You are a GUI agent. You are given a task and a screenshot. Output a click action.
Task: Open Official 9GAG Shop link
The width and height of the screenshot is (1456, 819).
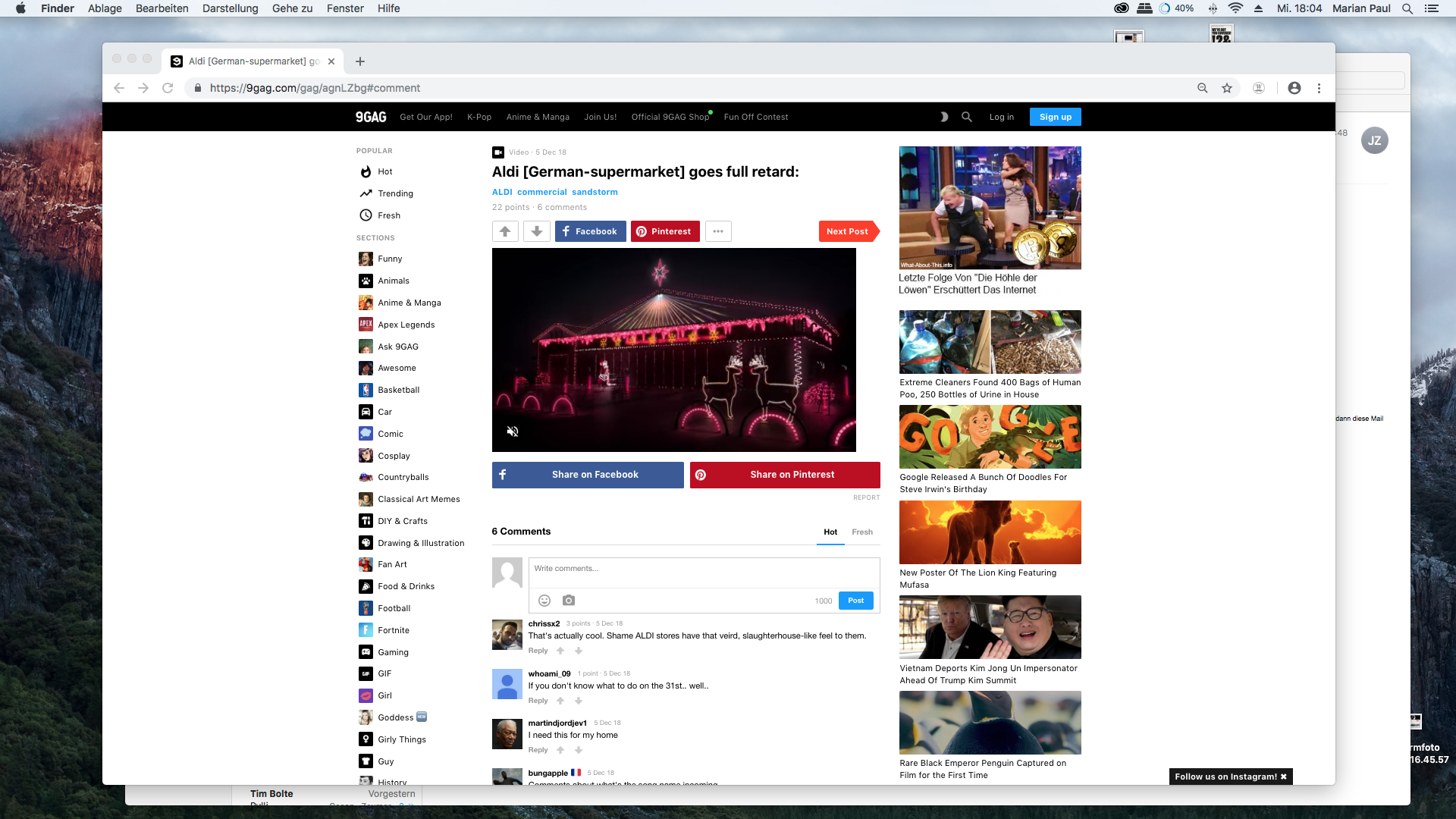(670, 117)
